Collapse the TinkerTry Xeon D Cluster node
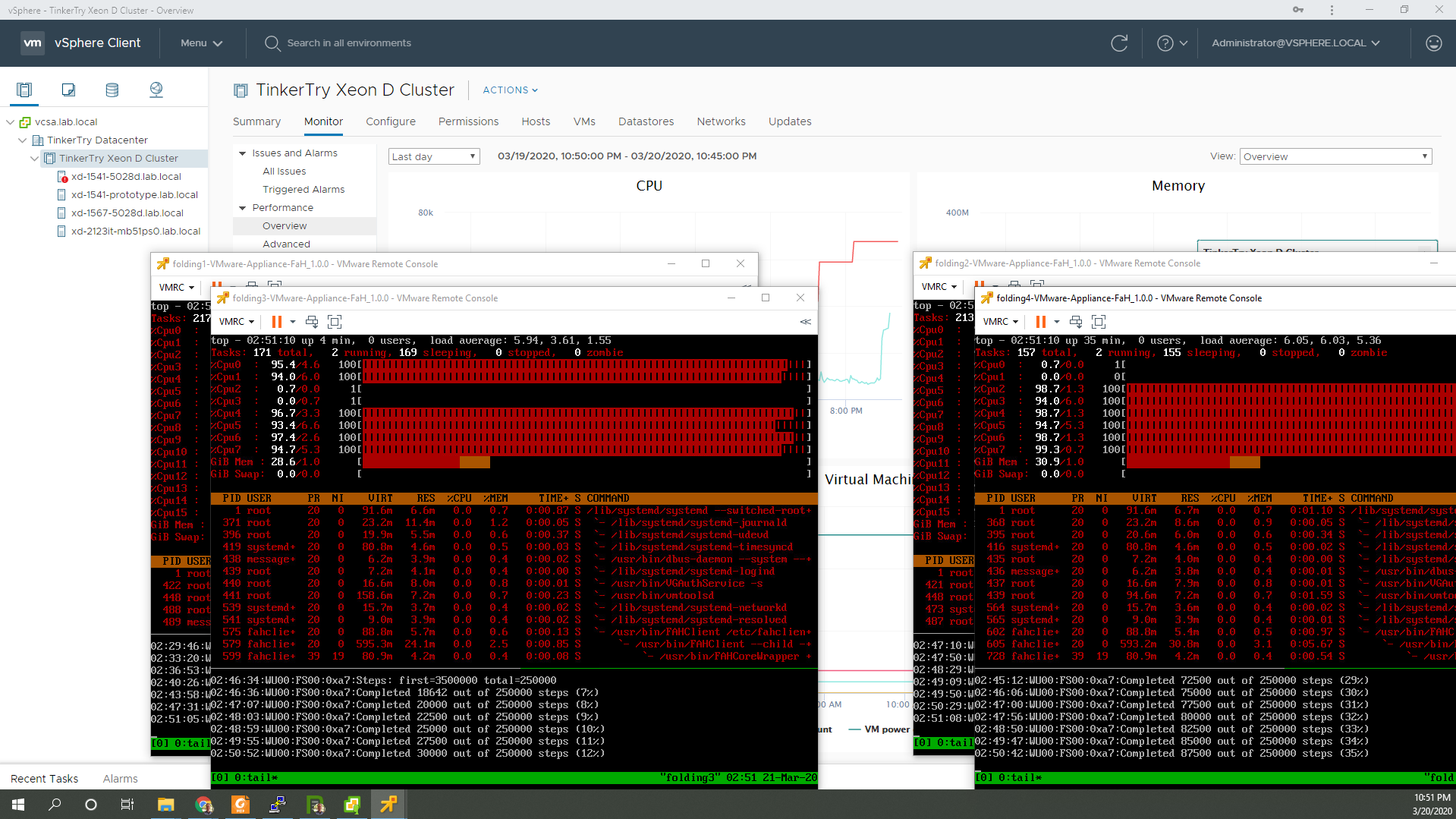The image size is (1456, 819). coord(34,159)
